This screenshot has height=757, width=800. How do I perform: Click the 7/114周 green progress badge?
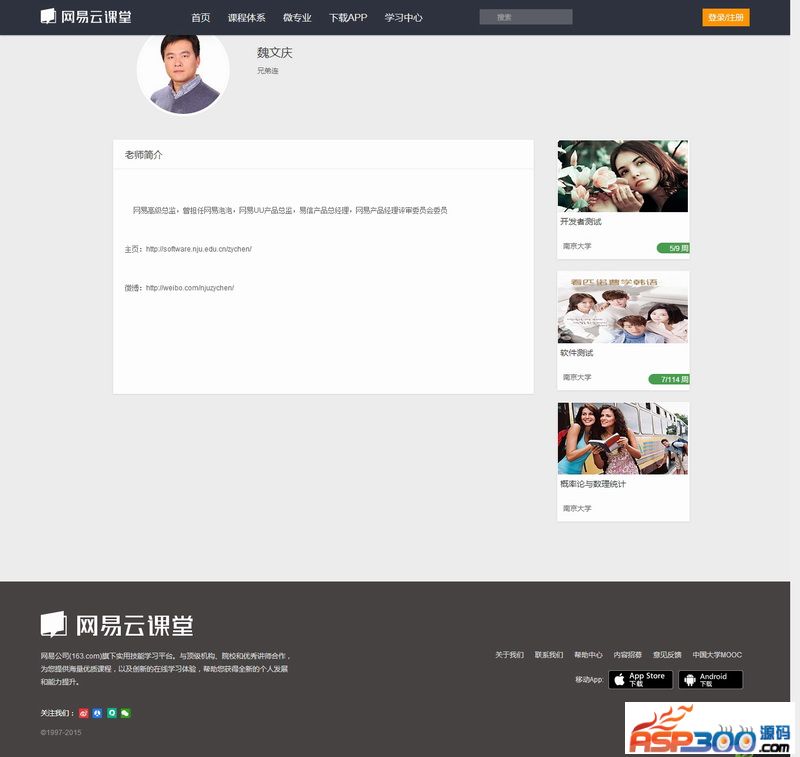[x=669, y=379]
